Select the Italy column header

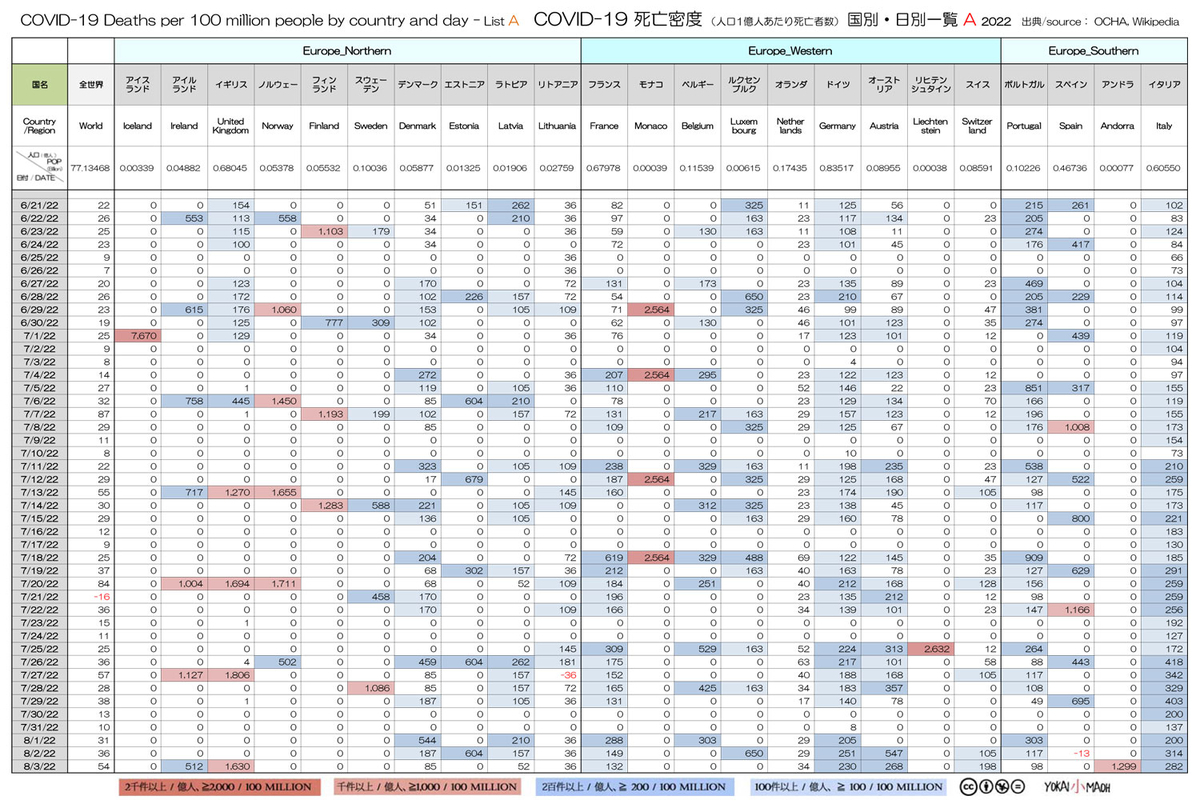tap(1163, 127)
